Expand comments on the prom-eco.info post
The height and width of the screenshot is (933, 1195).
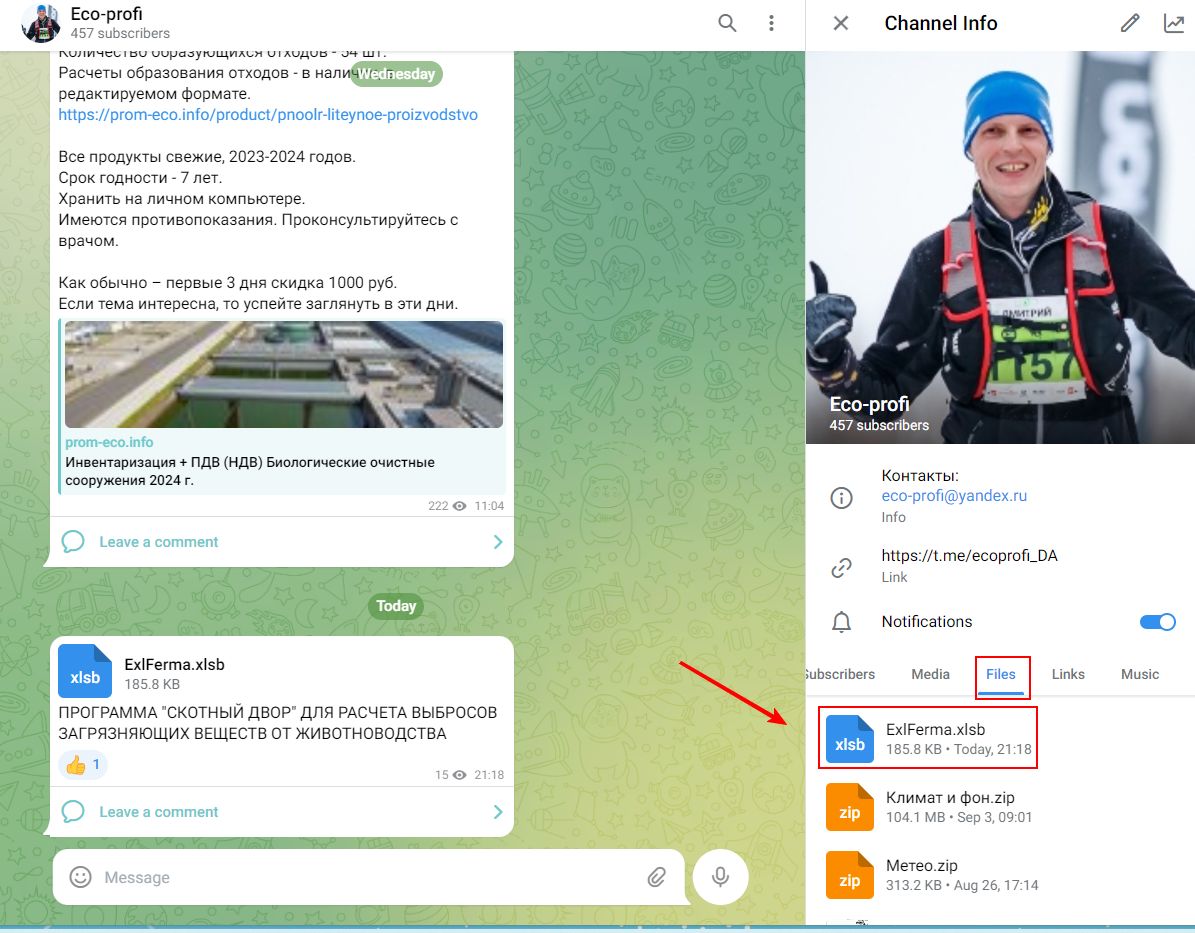[x=280, y=542]
